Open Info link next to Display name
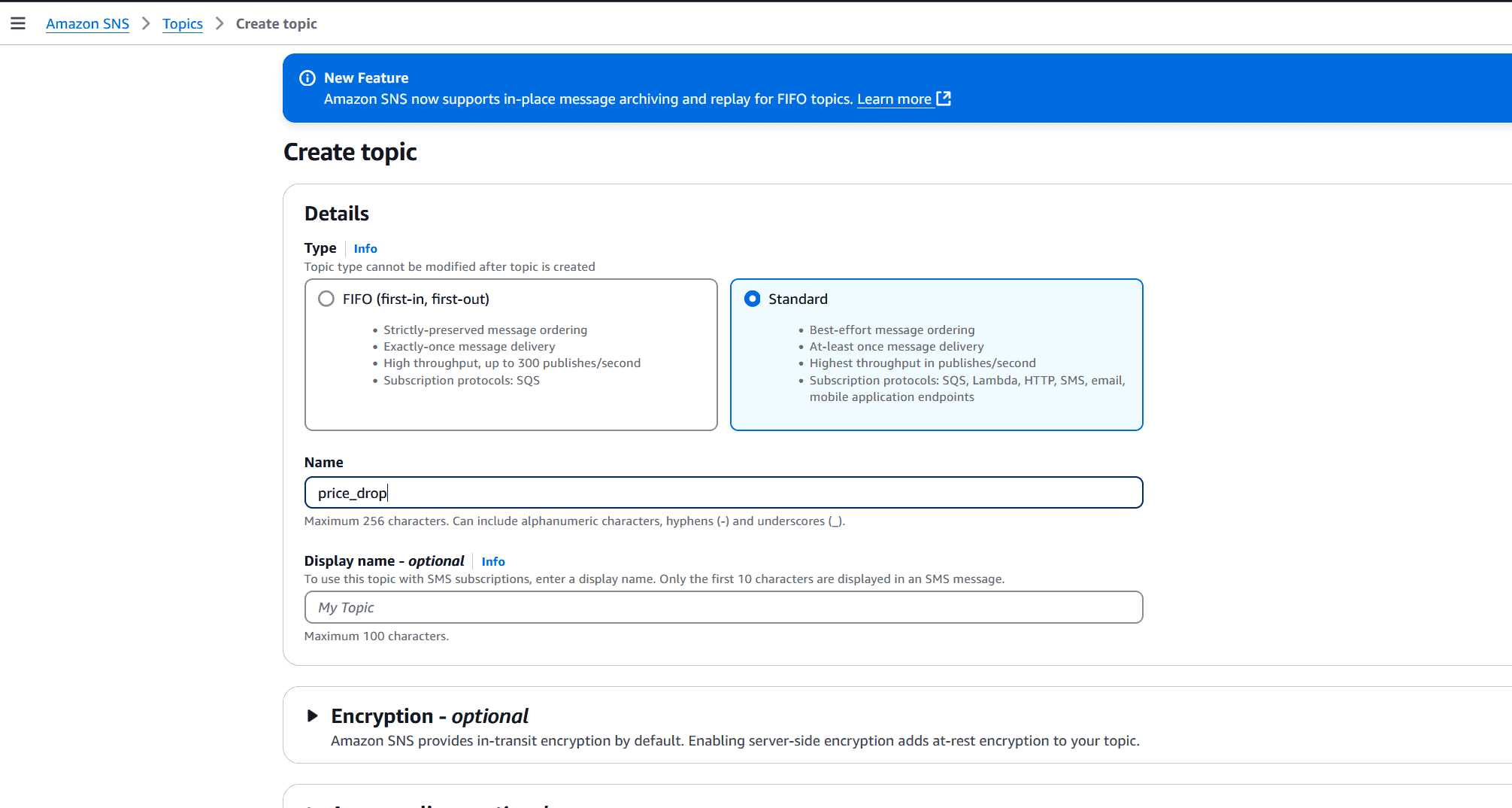1512x808 pixels. point(493,561)
